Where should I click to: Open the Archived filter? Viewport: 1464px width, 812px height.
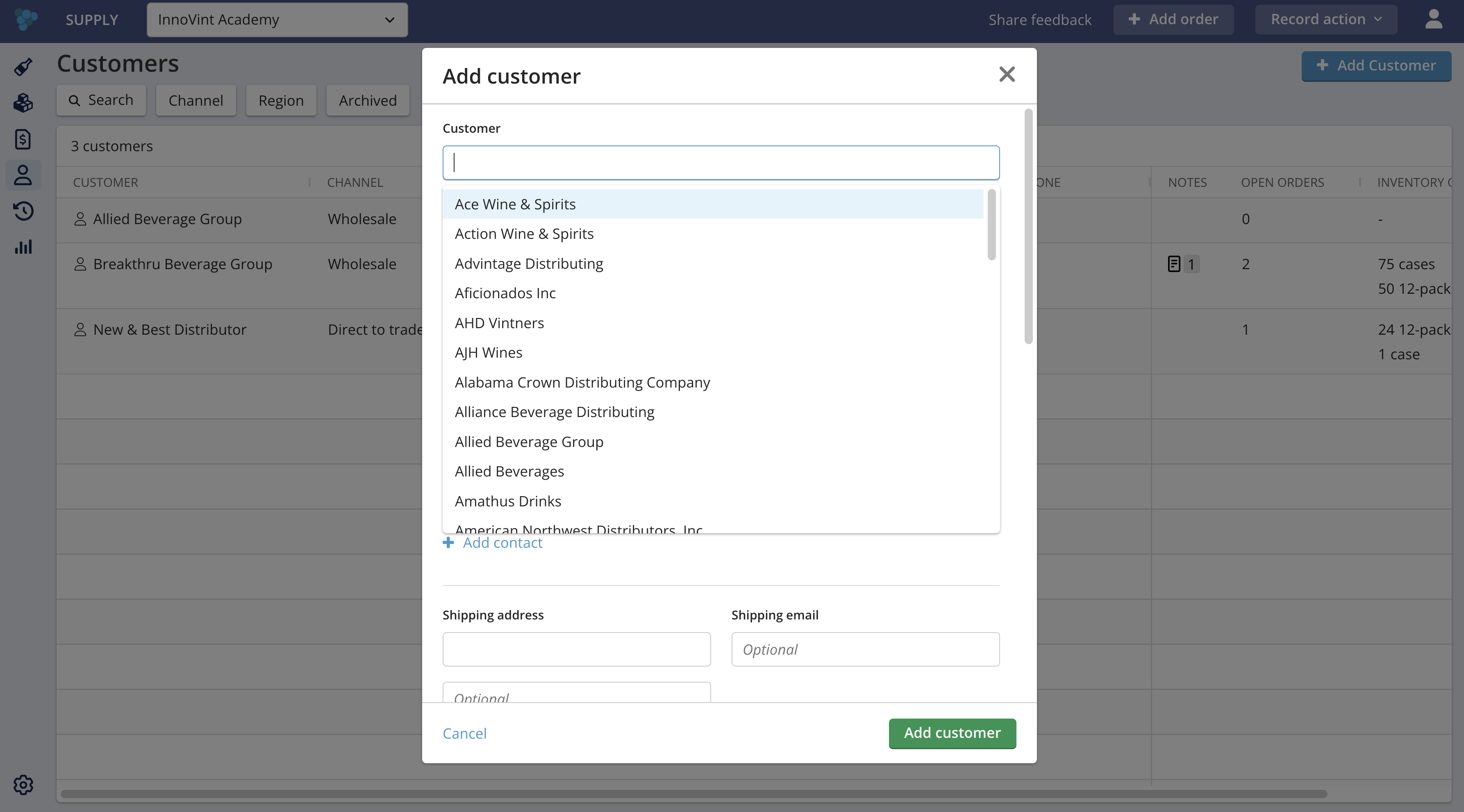[x=368, y=100]
